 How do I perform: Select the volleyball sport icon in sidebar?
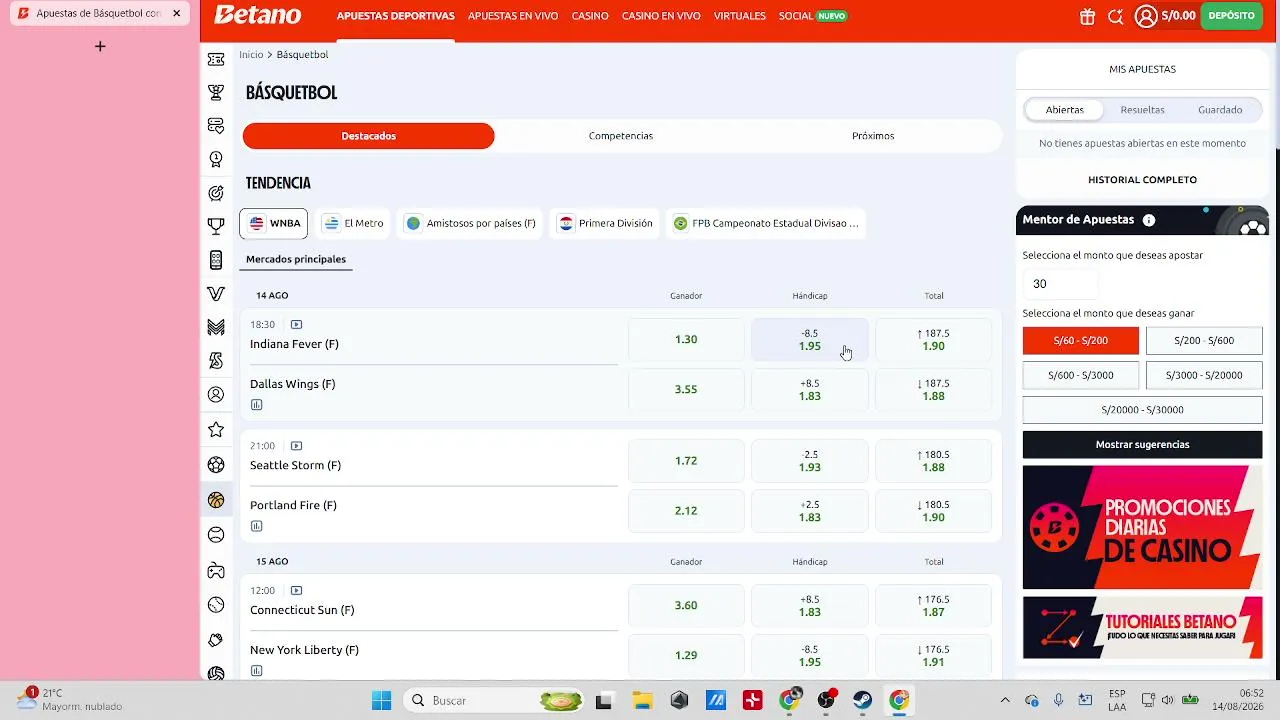pyautogui.click(x=216, y=674)
